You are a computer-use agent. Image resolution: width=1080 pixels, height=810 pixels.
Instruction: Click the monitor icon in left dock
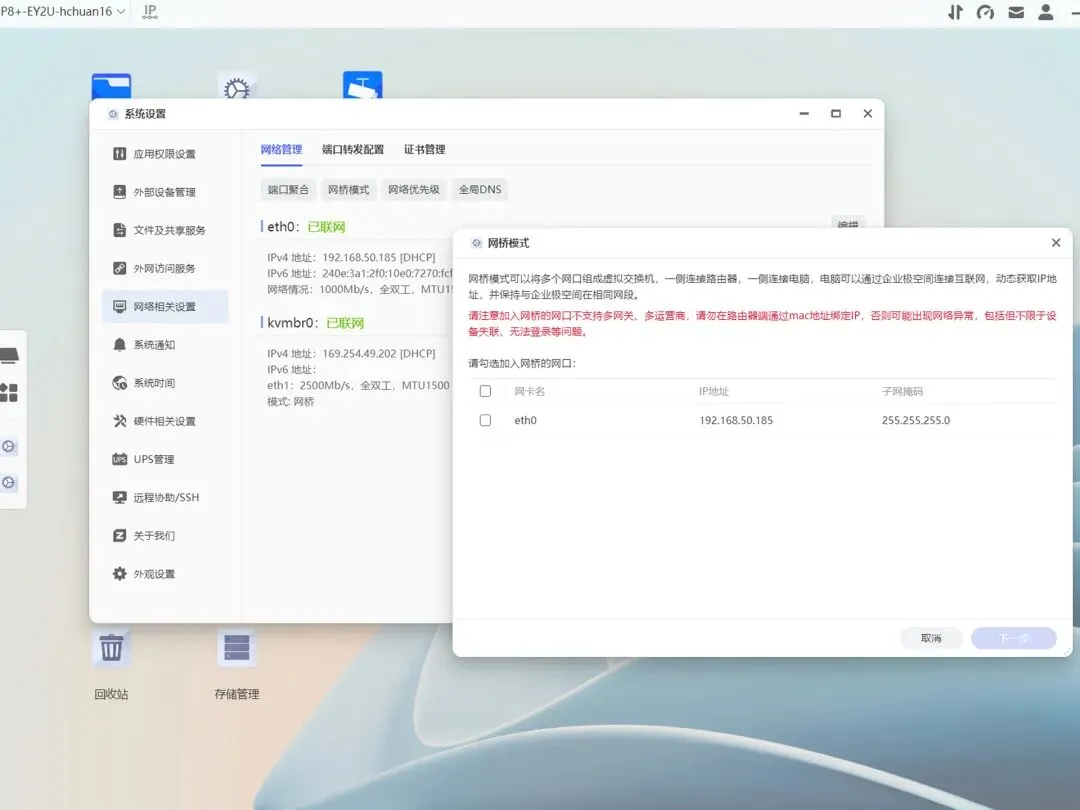9,356
